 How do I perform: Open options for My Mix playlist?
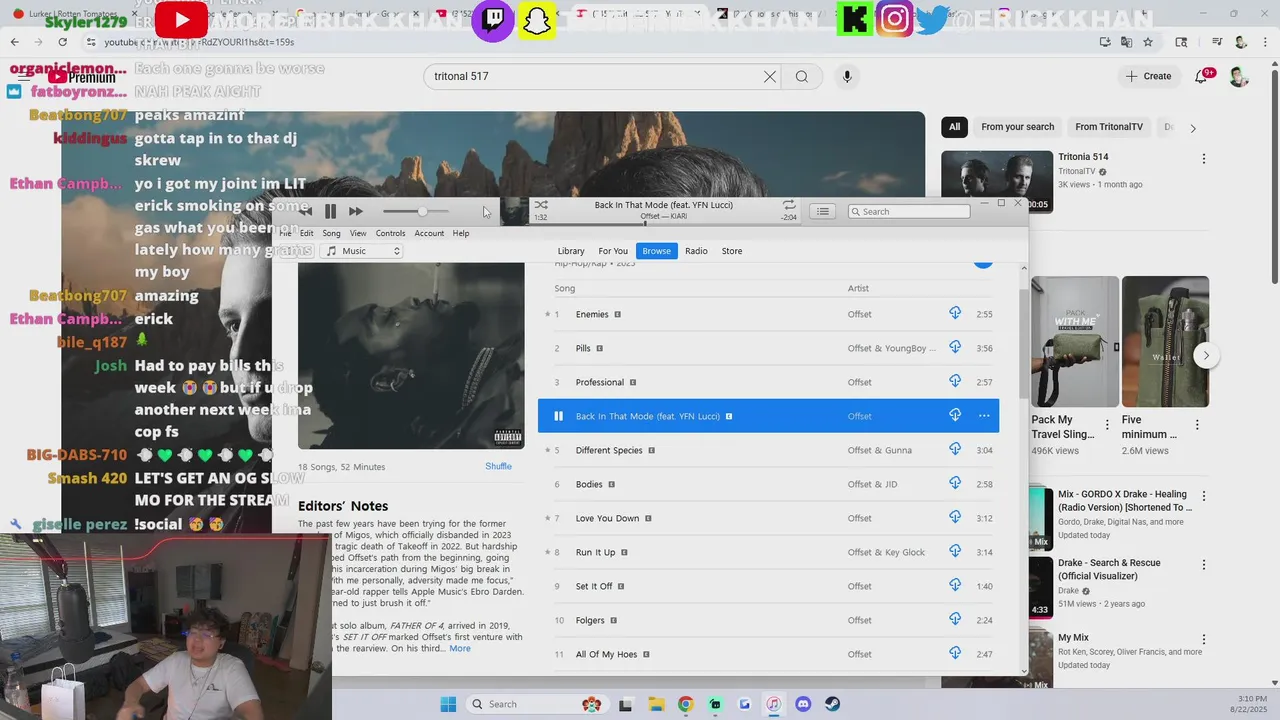[x=1203, y=640]
